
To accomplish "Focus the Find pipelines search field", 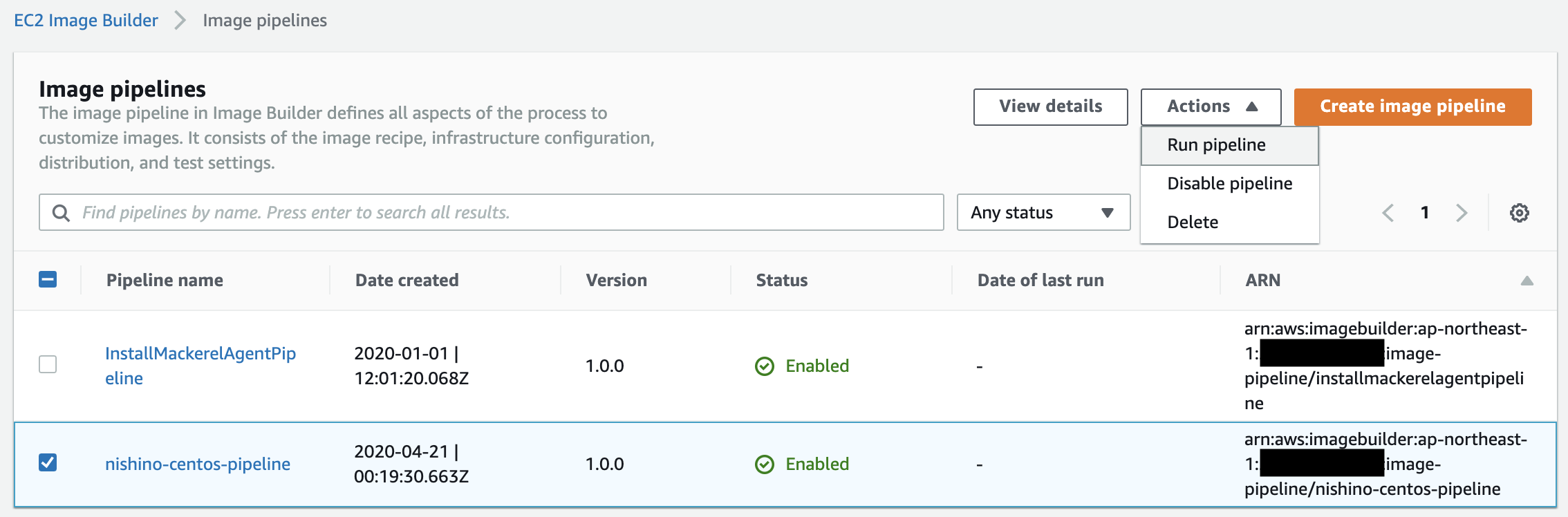I will pyautogui.click(x=491, y=212).
